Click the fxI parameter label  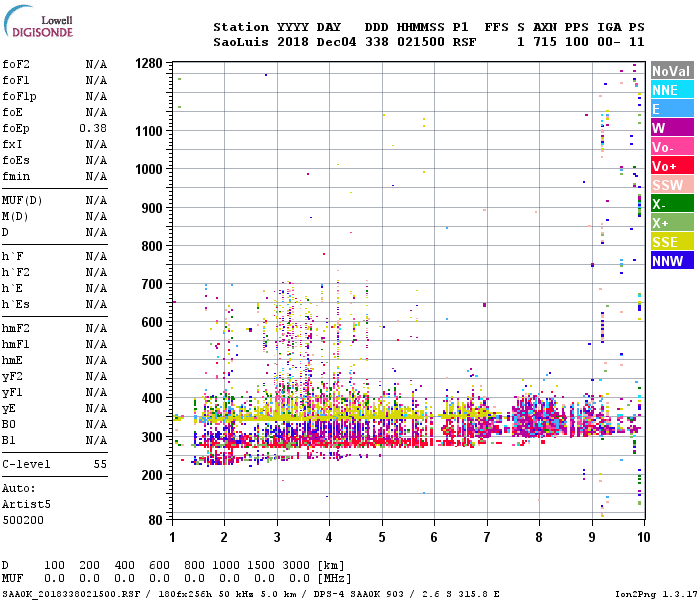tap(12, 145)
